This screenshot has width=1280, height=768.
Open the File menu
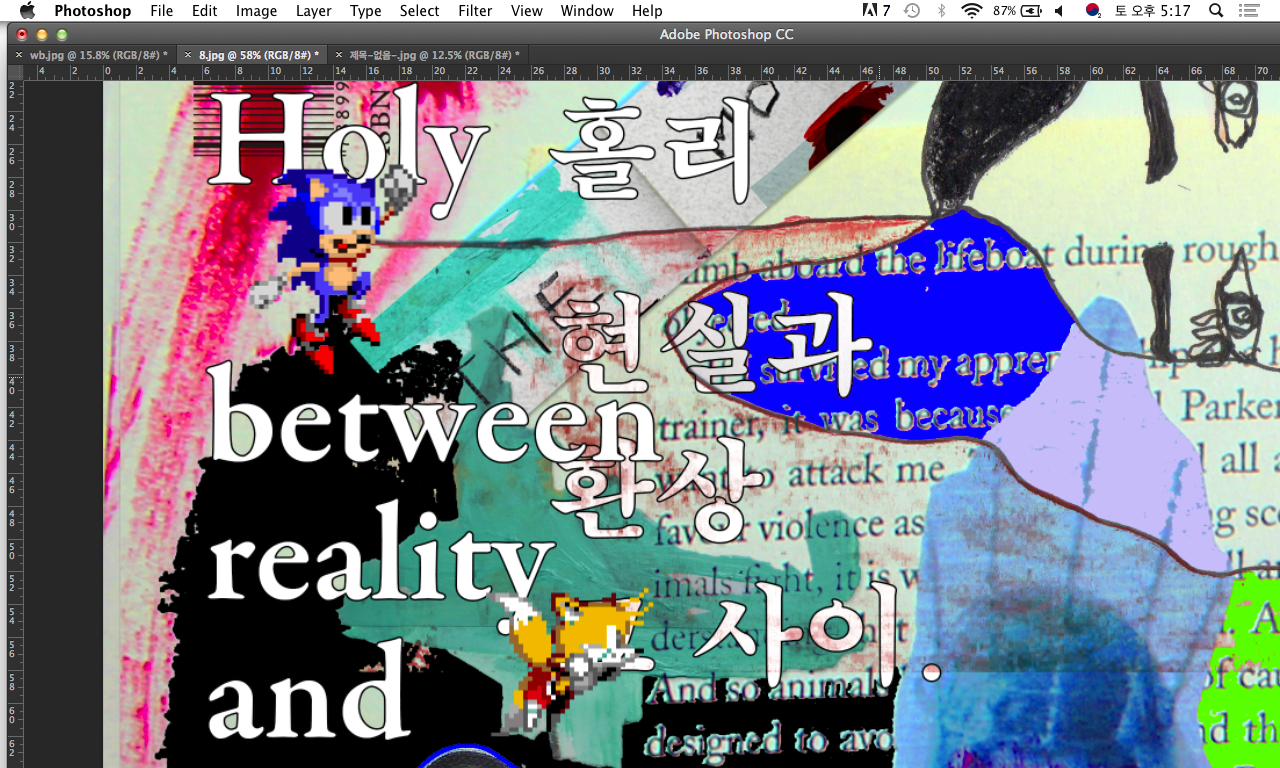coord(161,11)
